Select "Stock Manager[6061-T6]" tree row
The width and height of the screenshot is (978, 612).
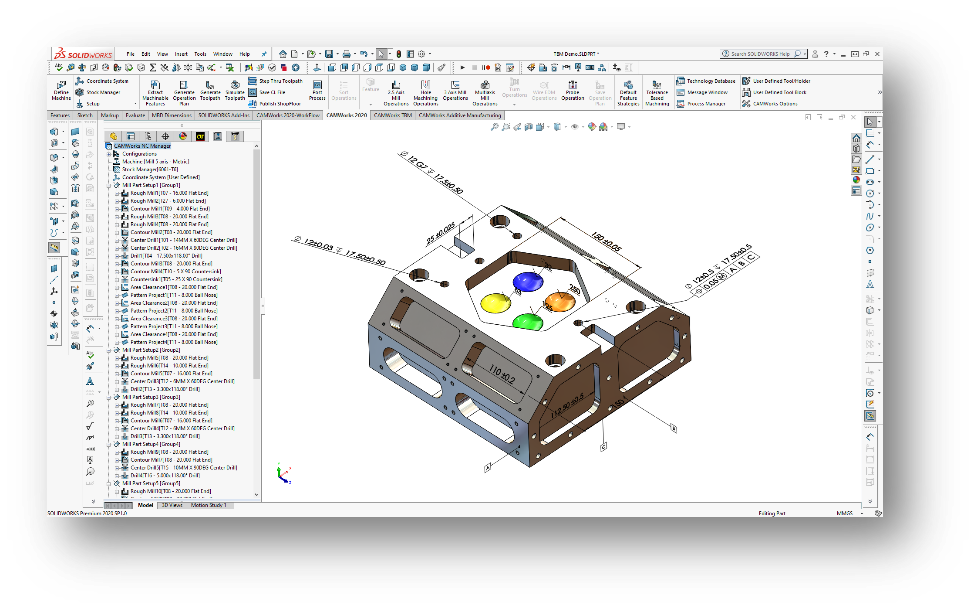tap(147, 169)
